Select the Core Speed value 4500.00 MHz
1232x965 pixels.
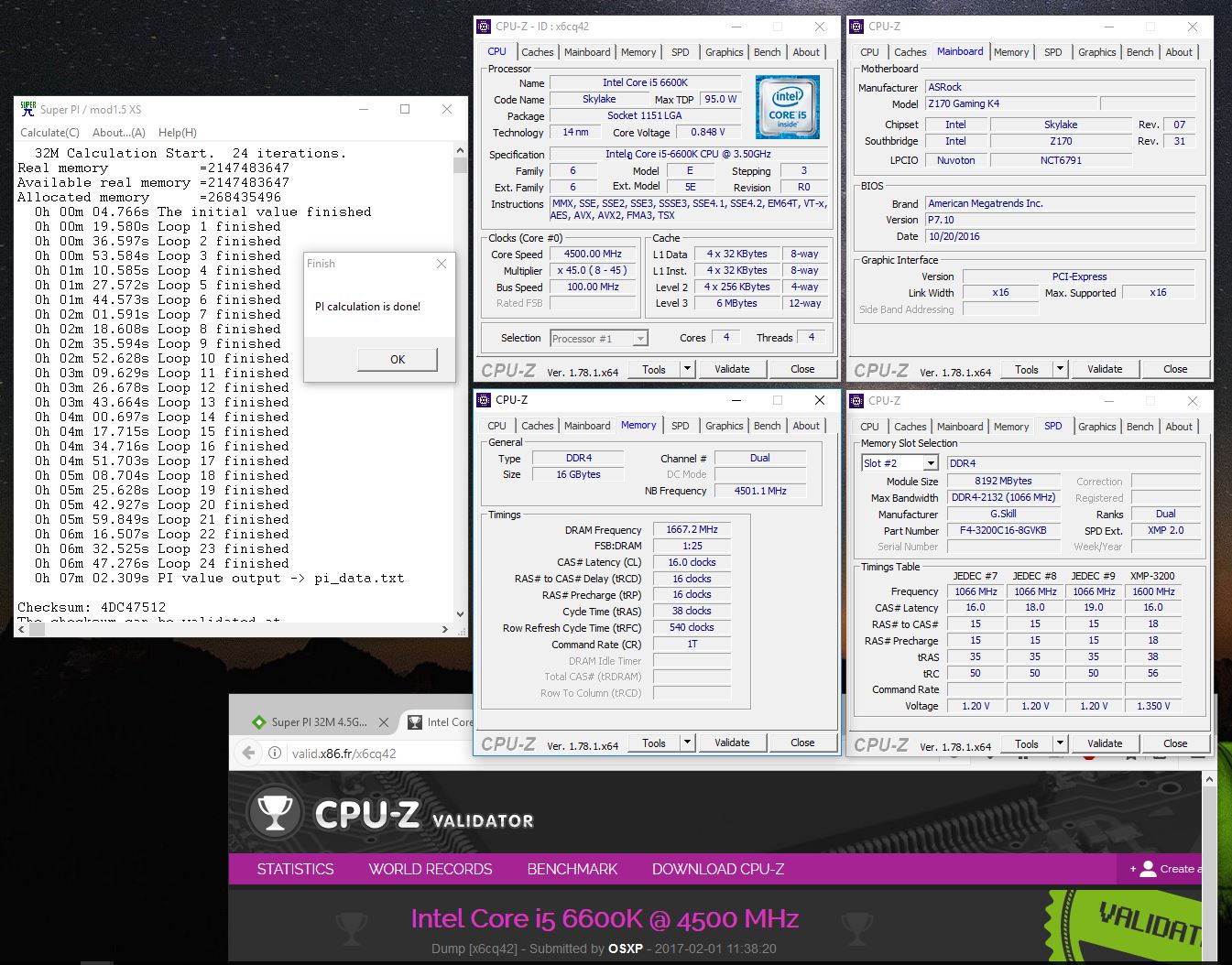[593, 254]
